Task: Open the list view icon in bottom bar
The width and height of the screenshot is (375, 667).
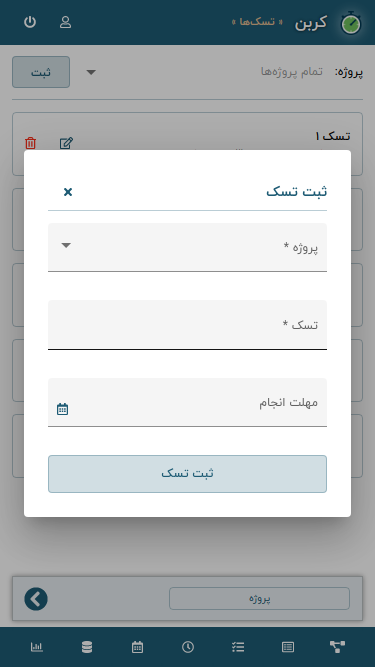Action: tap(288, 647)
